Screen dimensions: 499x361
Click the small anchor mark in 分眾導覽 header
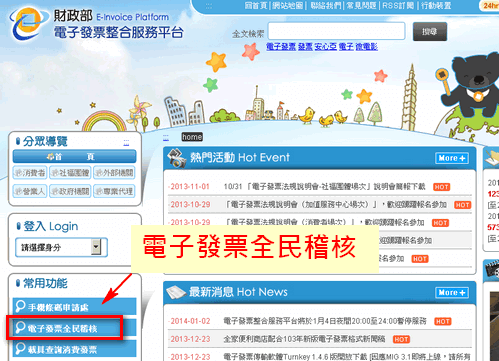[126, 143]
